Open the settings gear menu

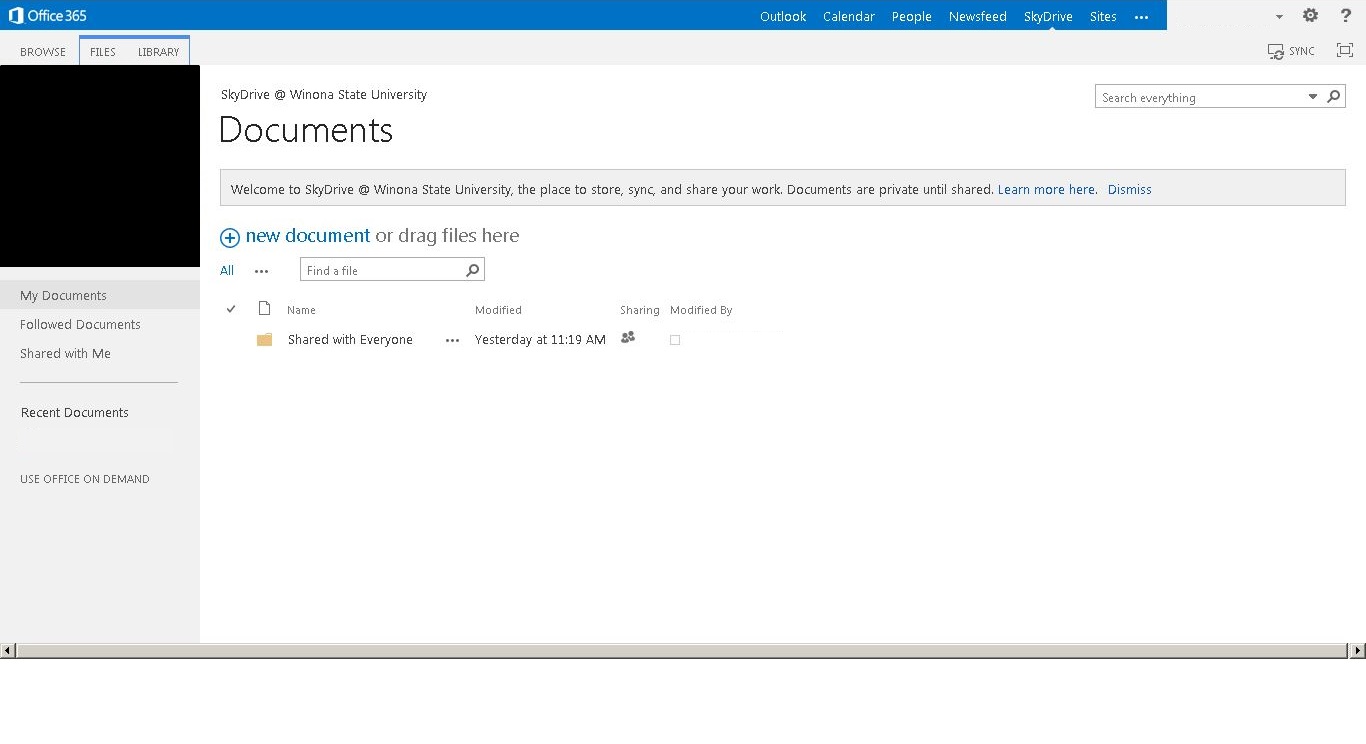(x=1310, y=16)
